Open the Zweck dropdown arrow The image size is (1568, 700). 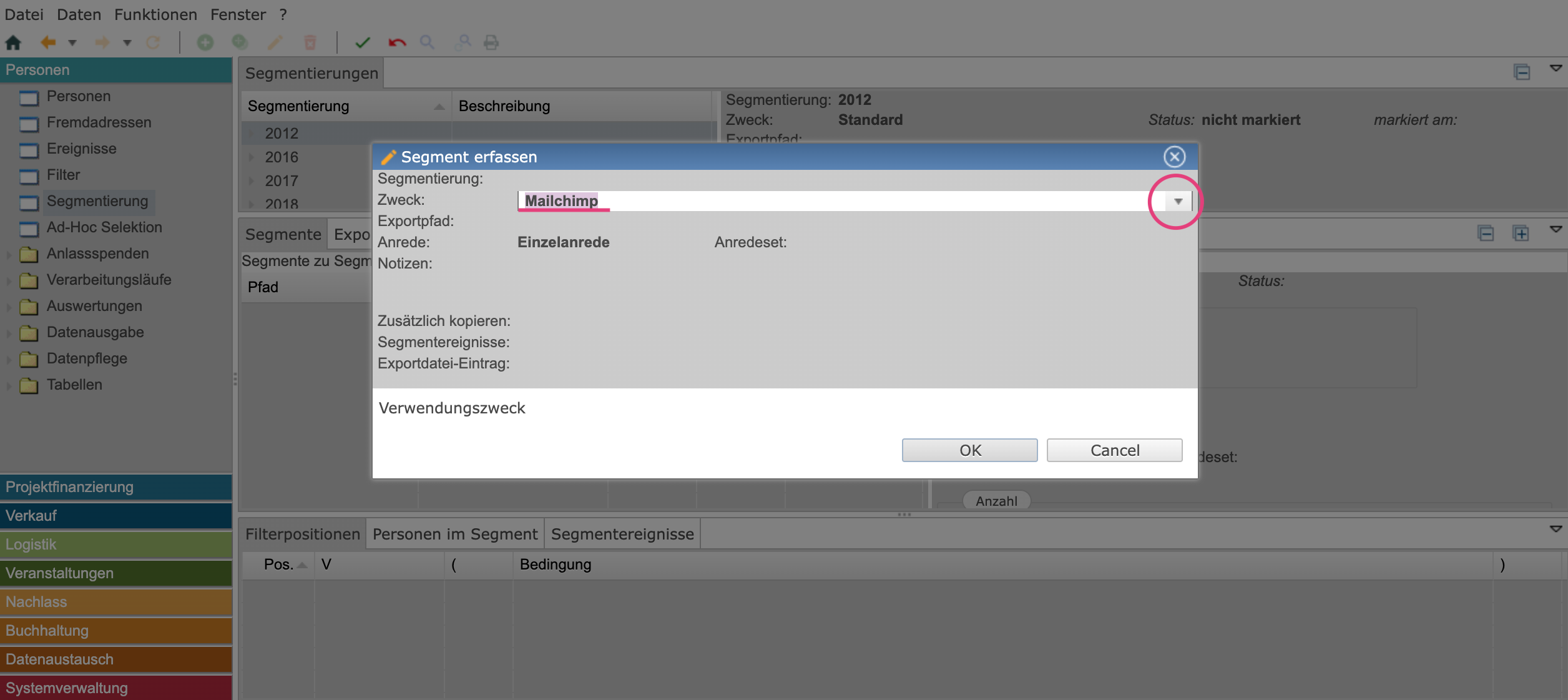click(x=1178, y=201)
